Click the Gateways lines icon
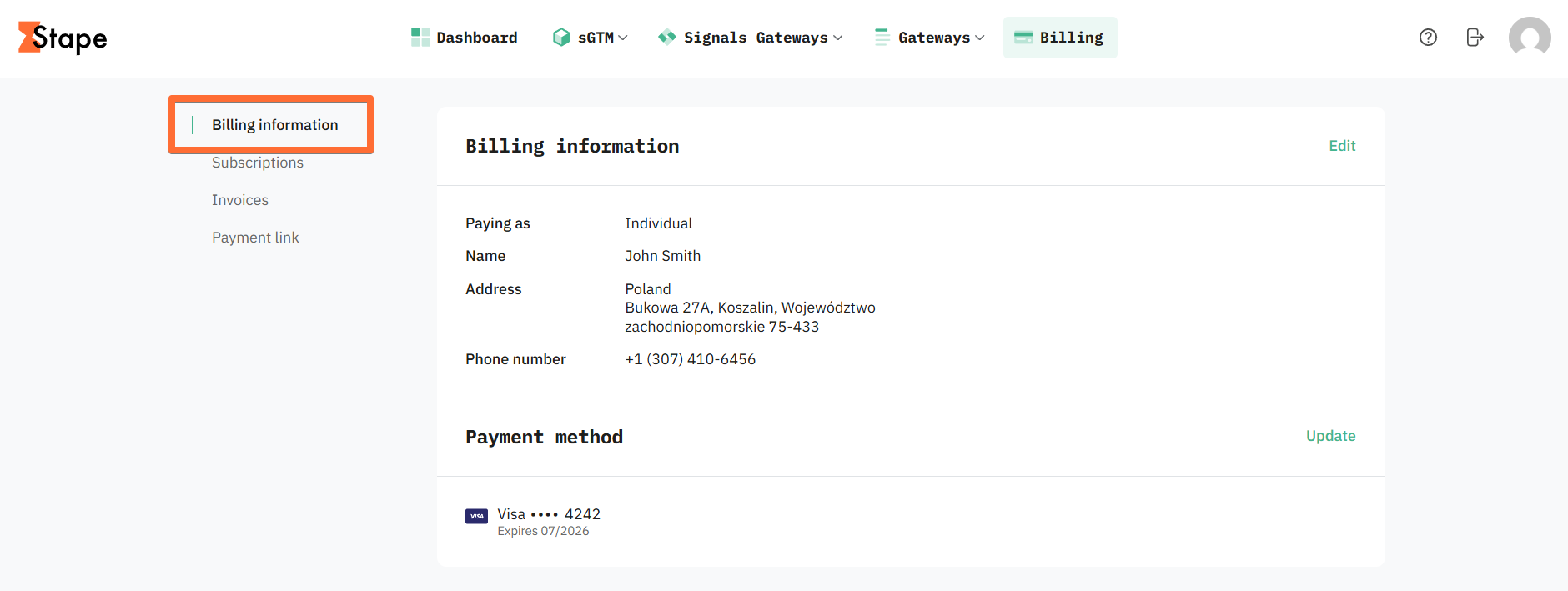This screenshot has width=1568, height=591. point(882,38)
